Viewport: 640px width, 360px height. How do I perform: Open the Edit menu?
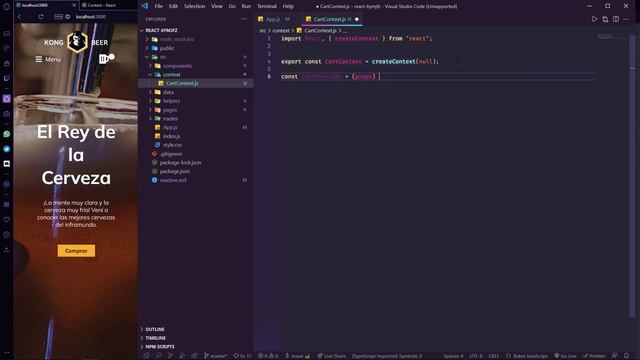[x=173, y=6]
